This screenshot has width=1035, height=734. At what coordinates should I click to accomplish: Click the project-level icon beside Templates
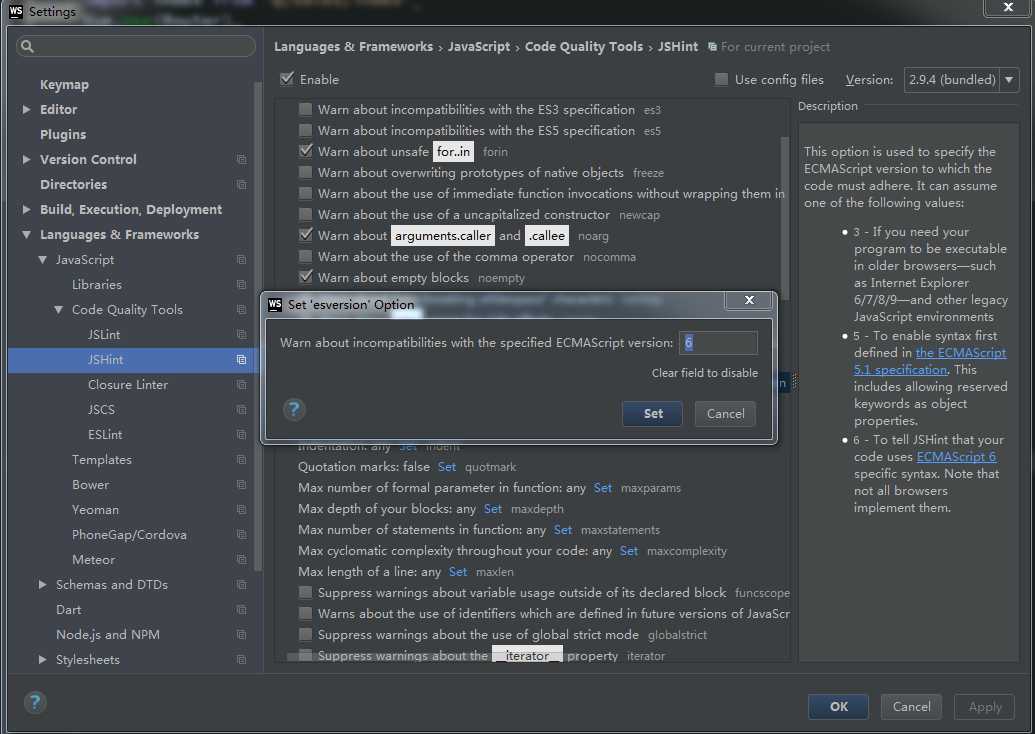coord(242,460)
